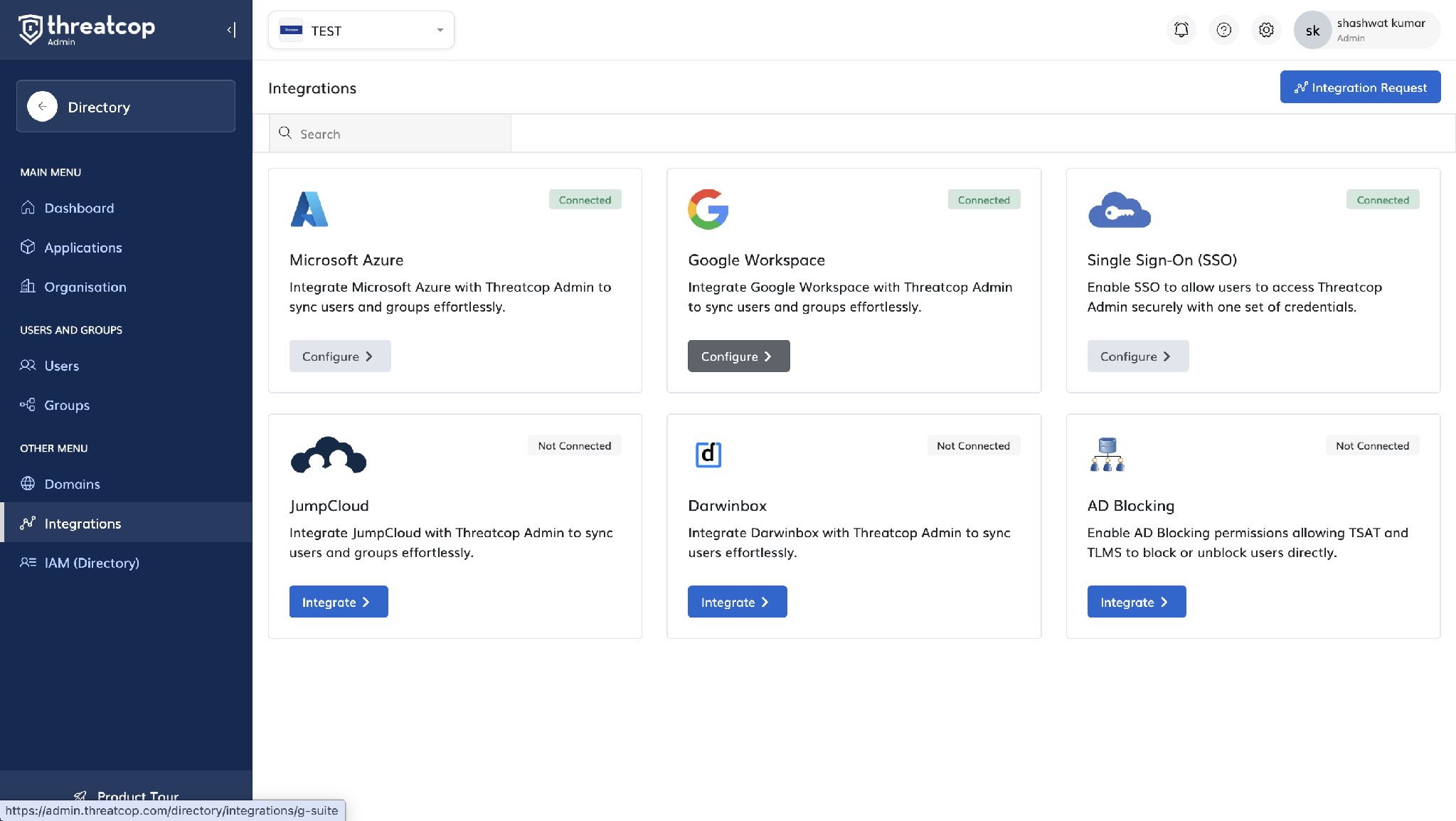The height and width of the screenshot is (821, 1456).
Task: Click the Single Sign-On cloud key icon
Action: [x=1120, y=209]
